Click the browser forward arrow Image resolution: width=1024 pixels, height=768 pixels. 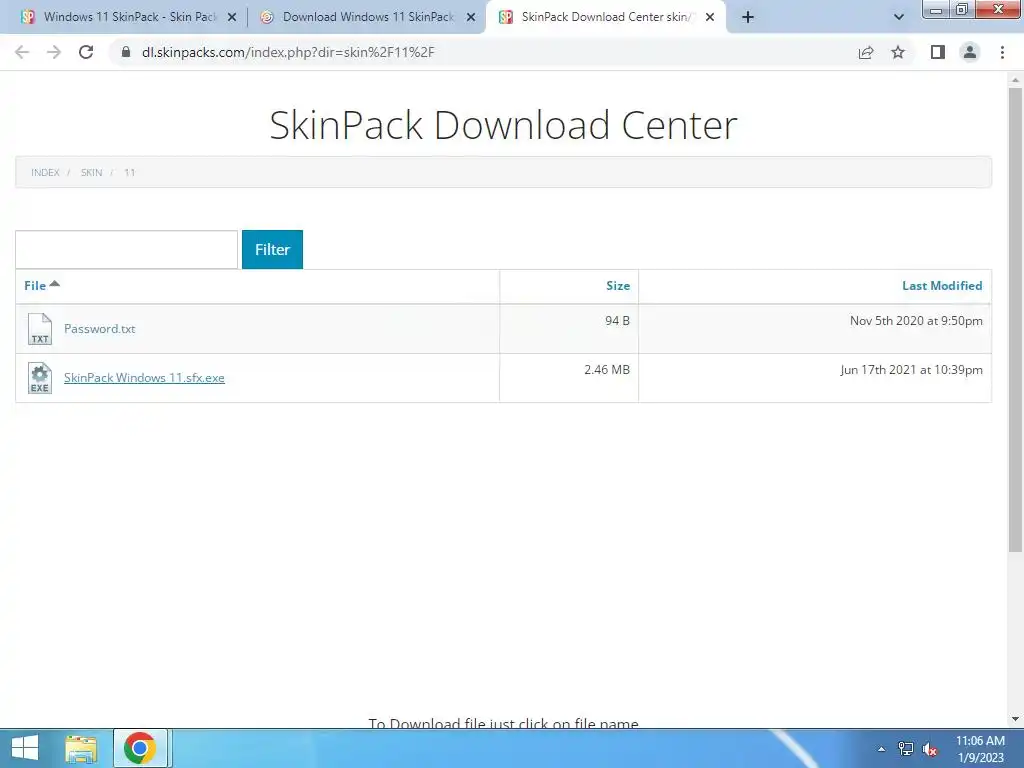54,52
